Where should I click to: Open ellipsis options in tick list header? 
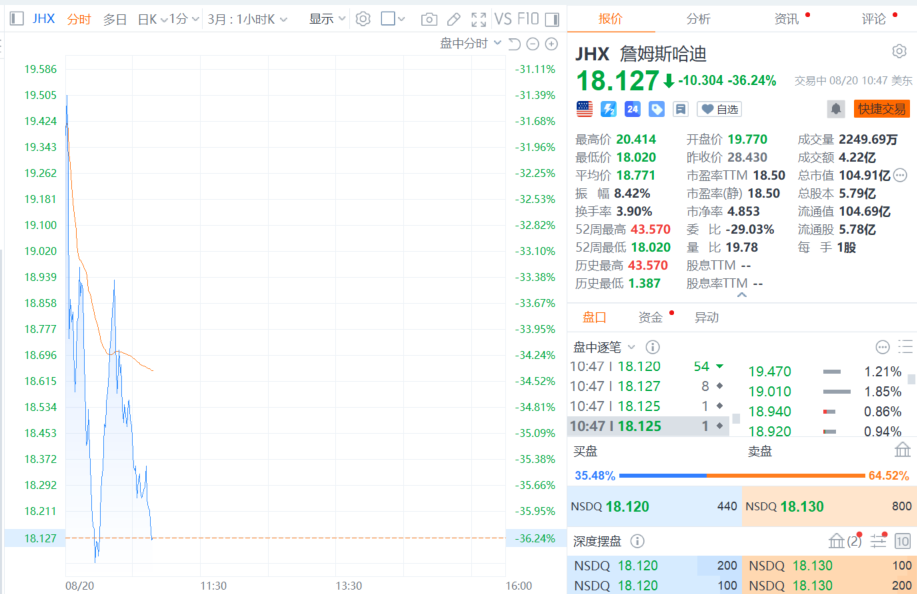pos(882,347)
